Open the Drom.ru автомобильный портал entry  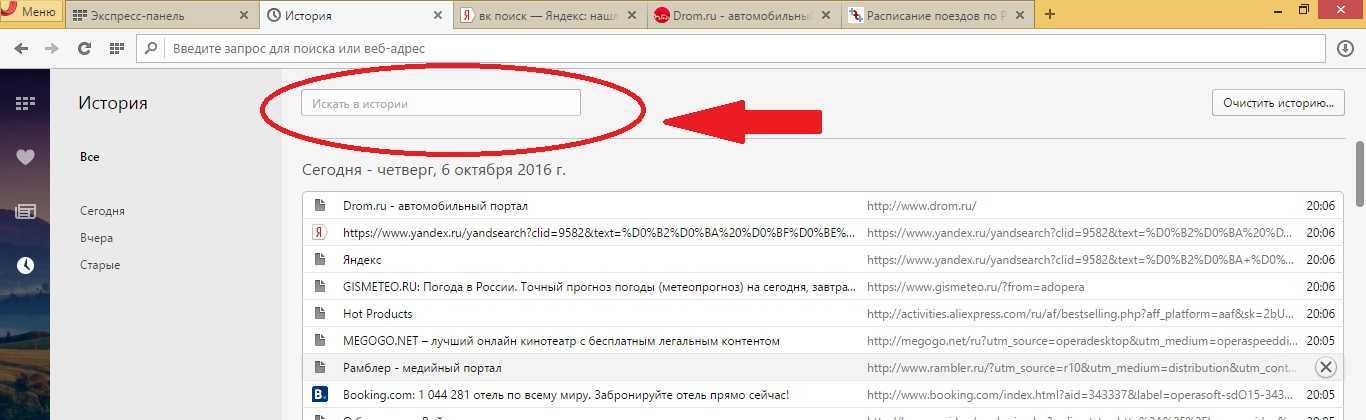coord(435,205)
